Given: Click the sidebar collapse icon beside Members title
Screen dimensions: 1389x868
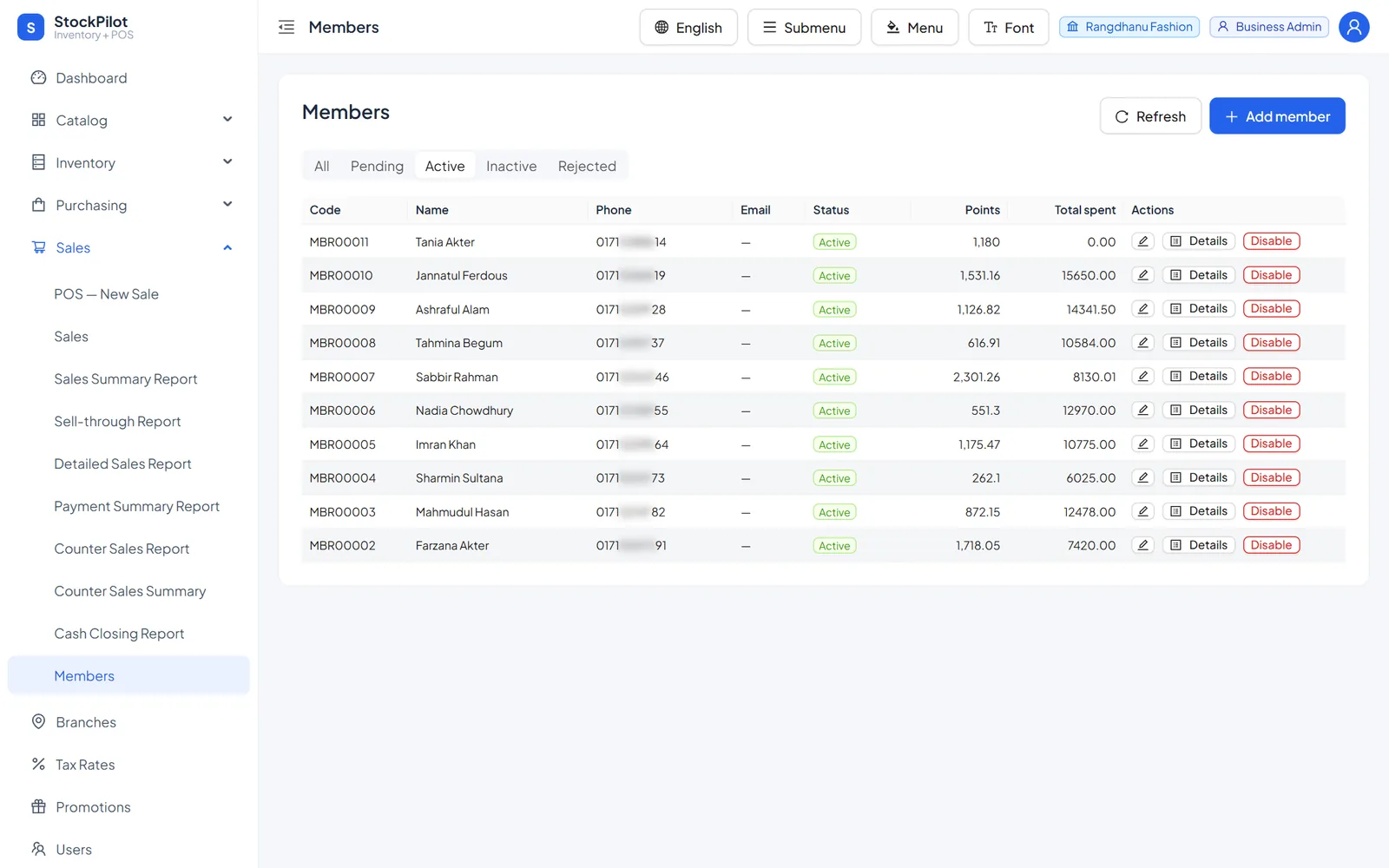Looking at the screenshot, I should pyautogui.click(x=286, y=27).
